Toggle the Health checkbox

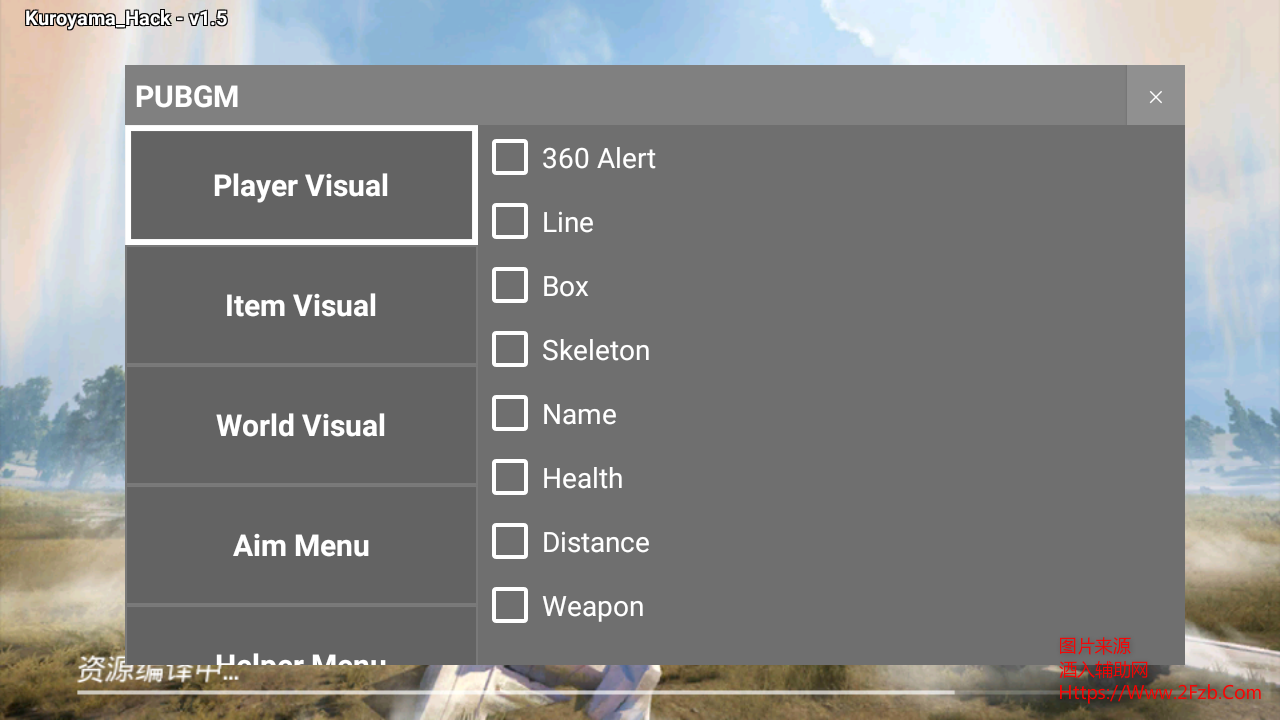pyautogui.click(x=510, y=477)
